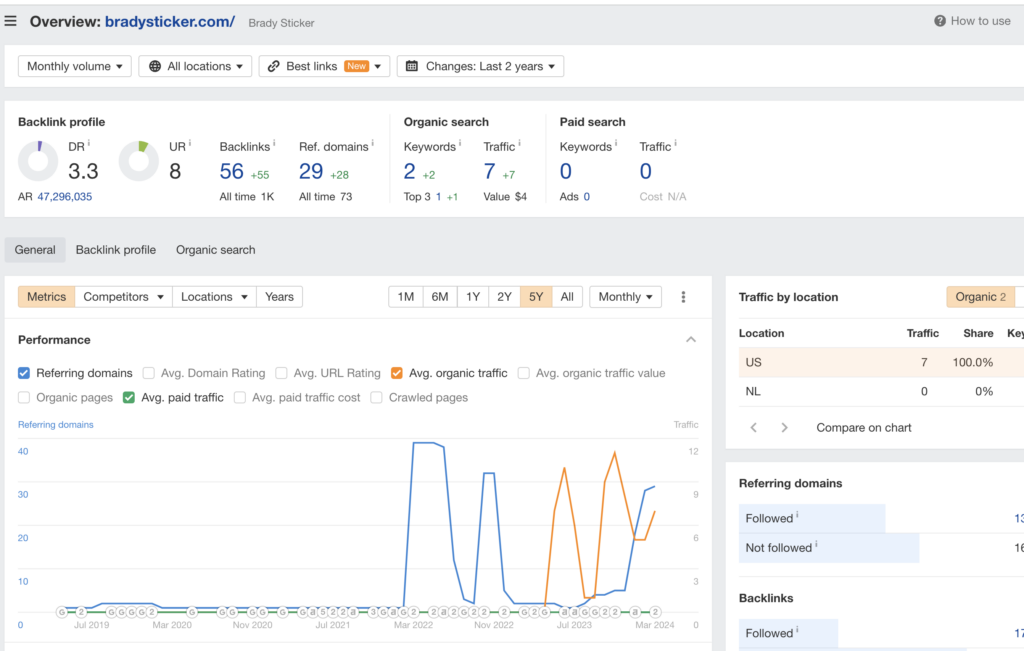Viewport: 1024px width, 651px height.
Task: Open bradysticker.com/ link
Action: [170, 22]
